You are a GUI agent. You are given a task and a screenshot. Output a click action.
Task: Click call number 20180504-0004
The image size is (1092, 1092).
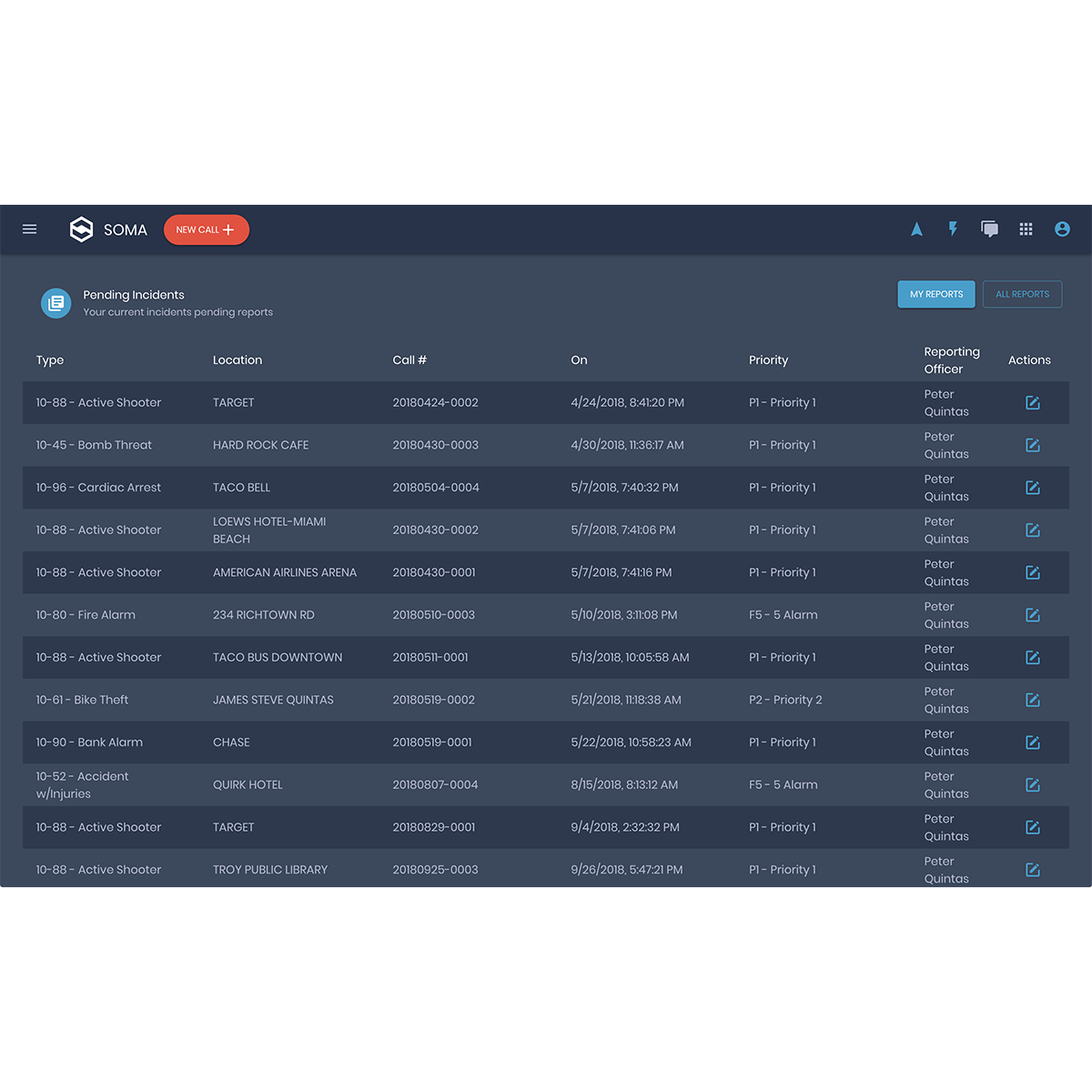[x=436, y=488]
